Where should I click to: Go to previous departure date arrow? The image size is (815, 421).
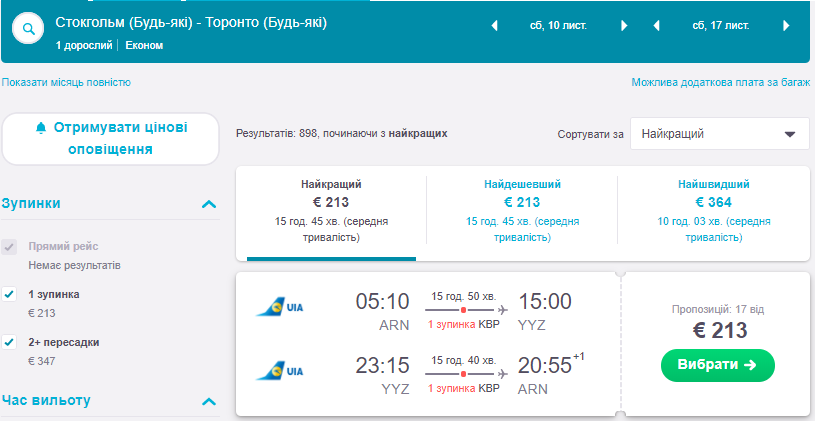pos(494,26)
